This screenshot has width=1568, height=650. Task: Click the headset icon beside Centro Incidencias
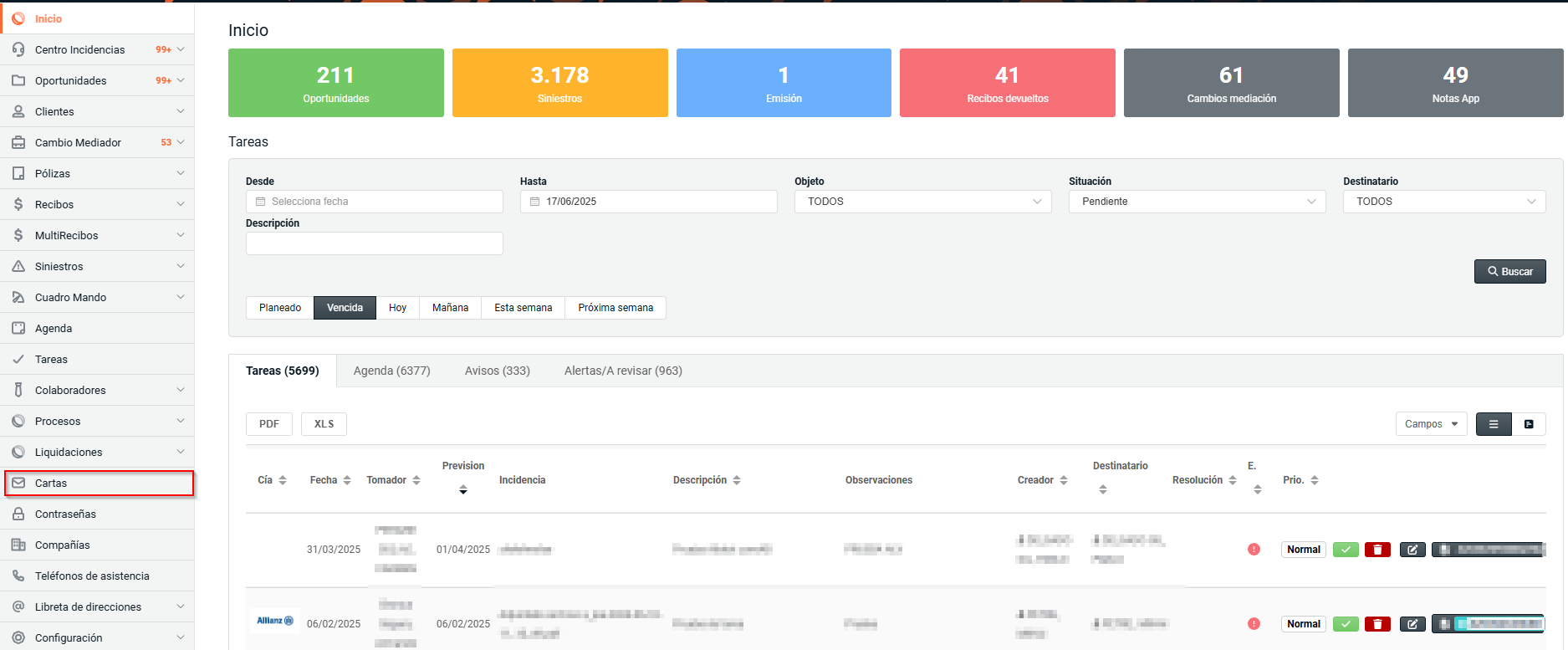pyautogui.click(x=18, y=49)
